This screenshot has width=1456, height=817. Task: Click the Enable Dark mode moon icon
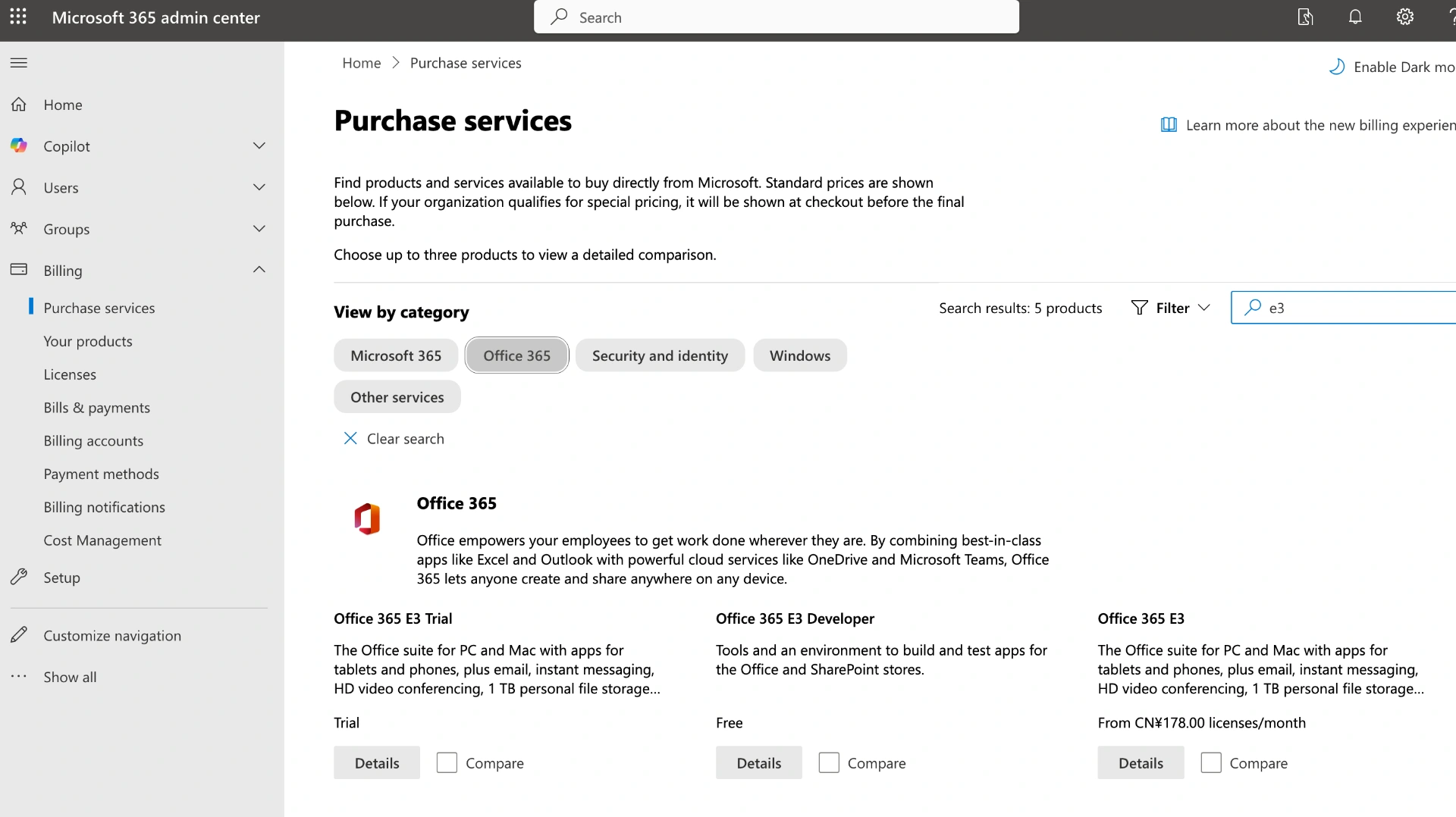(x=1337, y=67)
